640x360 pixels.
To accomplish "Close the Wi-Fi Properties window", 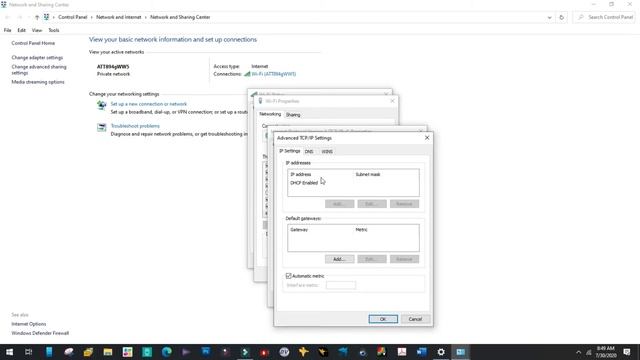I will click(x=392, y=101).
